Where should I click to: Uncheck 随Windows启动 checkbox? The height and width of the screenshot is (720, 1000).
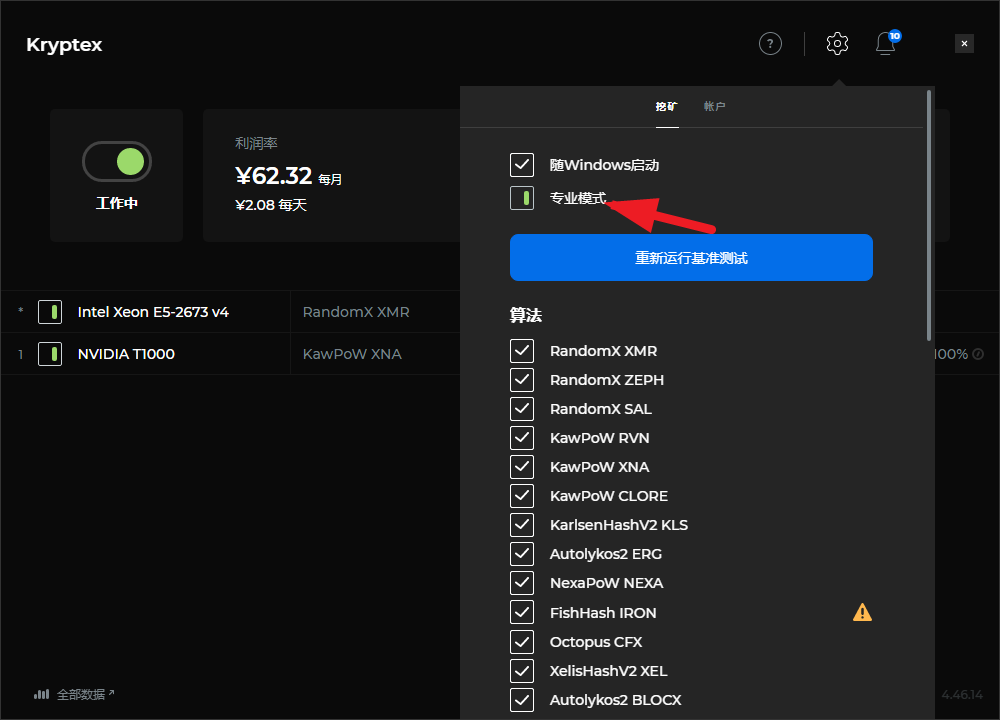[522, 165]
